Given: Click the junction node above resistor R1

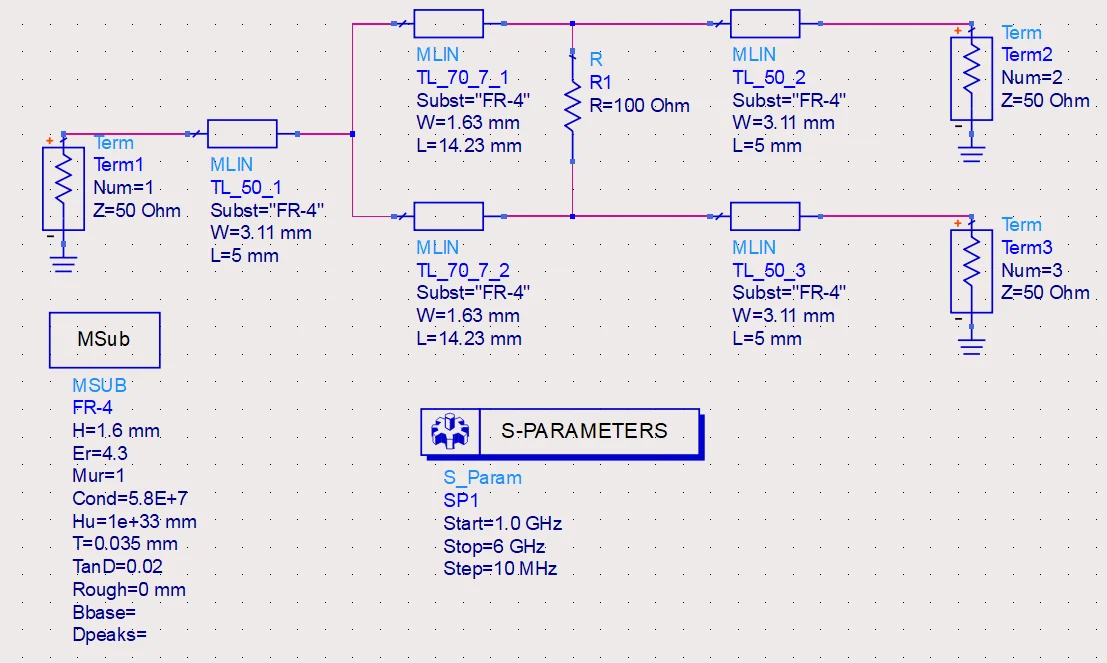Looking at the screenshot, I should tap(573, 23).
